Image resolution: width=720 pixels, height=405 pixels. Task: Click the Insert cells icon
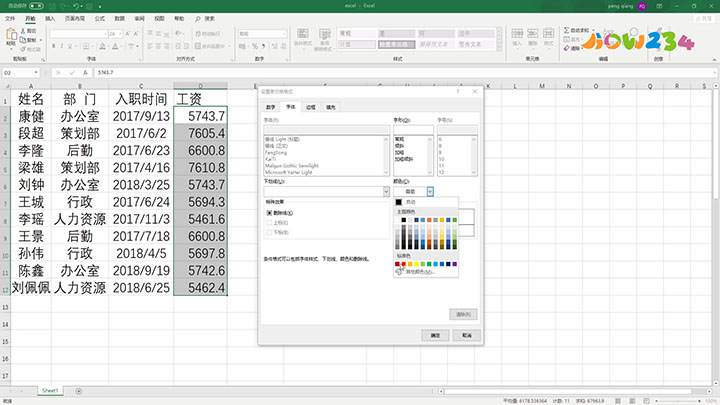point(517,34)
